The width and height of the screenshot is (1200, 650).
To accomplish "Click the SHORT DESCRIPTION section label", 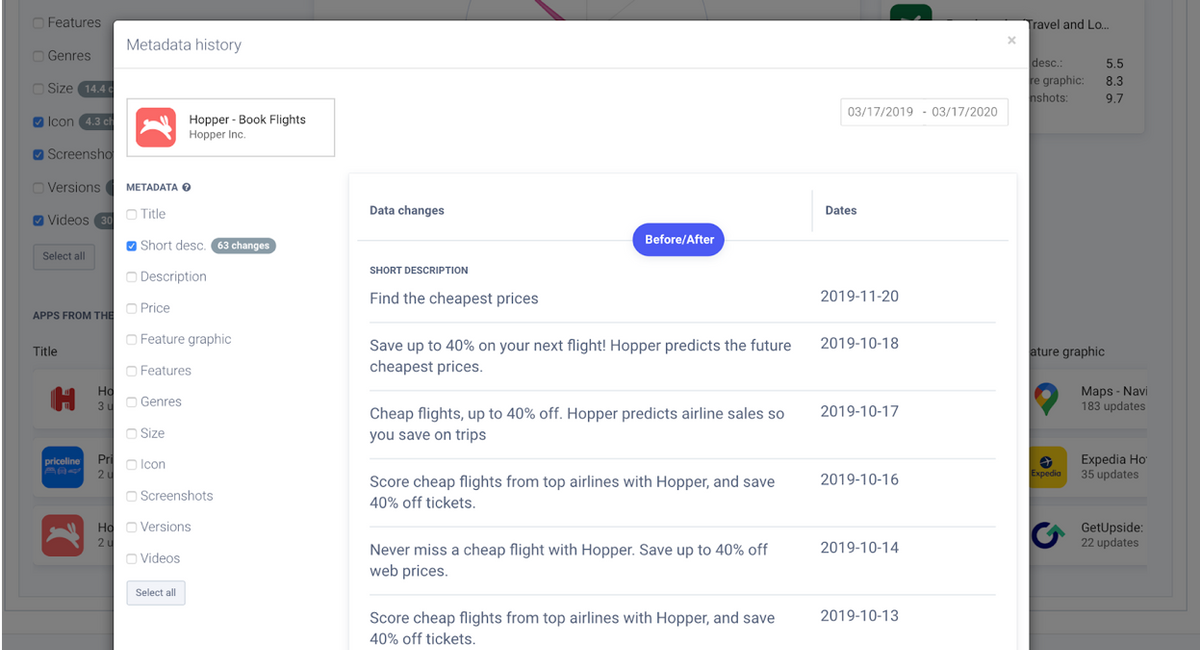I will 419,270.
